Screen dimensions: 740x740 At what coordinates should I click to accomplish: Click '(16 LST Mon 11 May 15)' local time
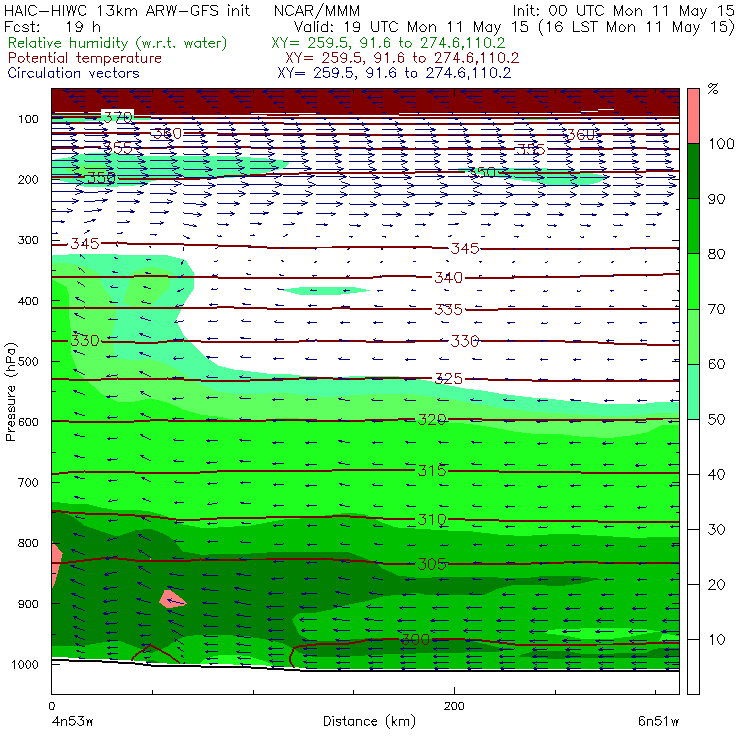pyautogui.click(x=637, y=26)
